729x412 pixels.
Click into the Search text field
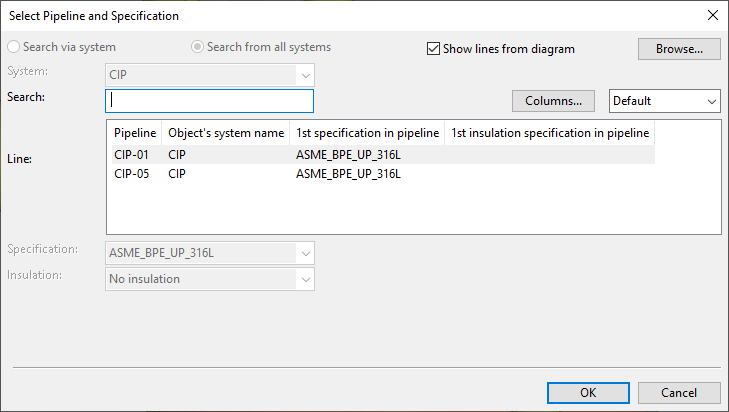[x=210, y=101]
